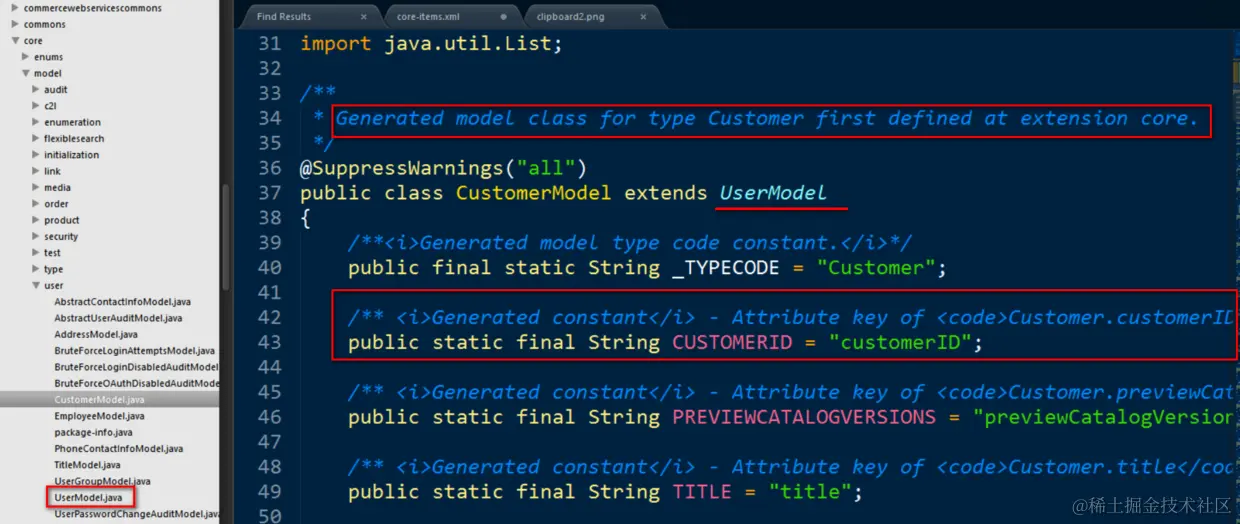Click the import java.util.List statement
This screenshot has width=1240, height=524.
point(431,44)
